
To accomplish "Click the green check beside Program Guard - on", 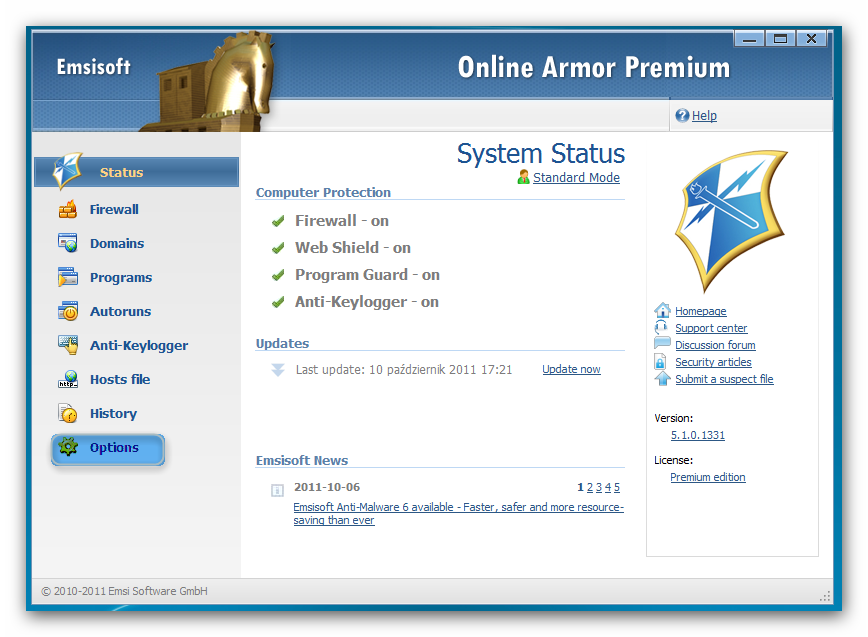I will [278, 275].
